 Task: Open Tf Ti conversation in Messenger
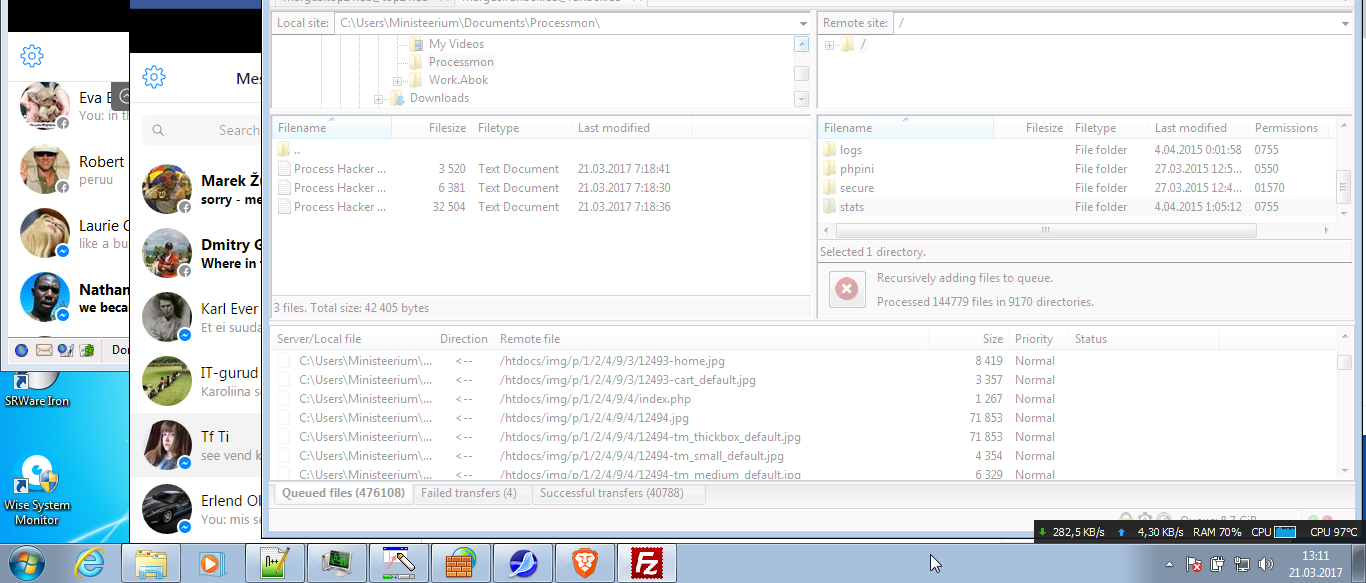196,445
